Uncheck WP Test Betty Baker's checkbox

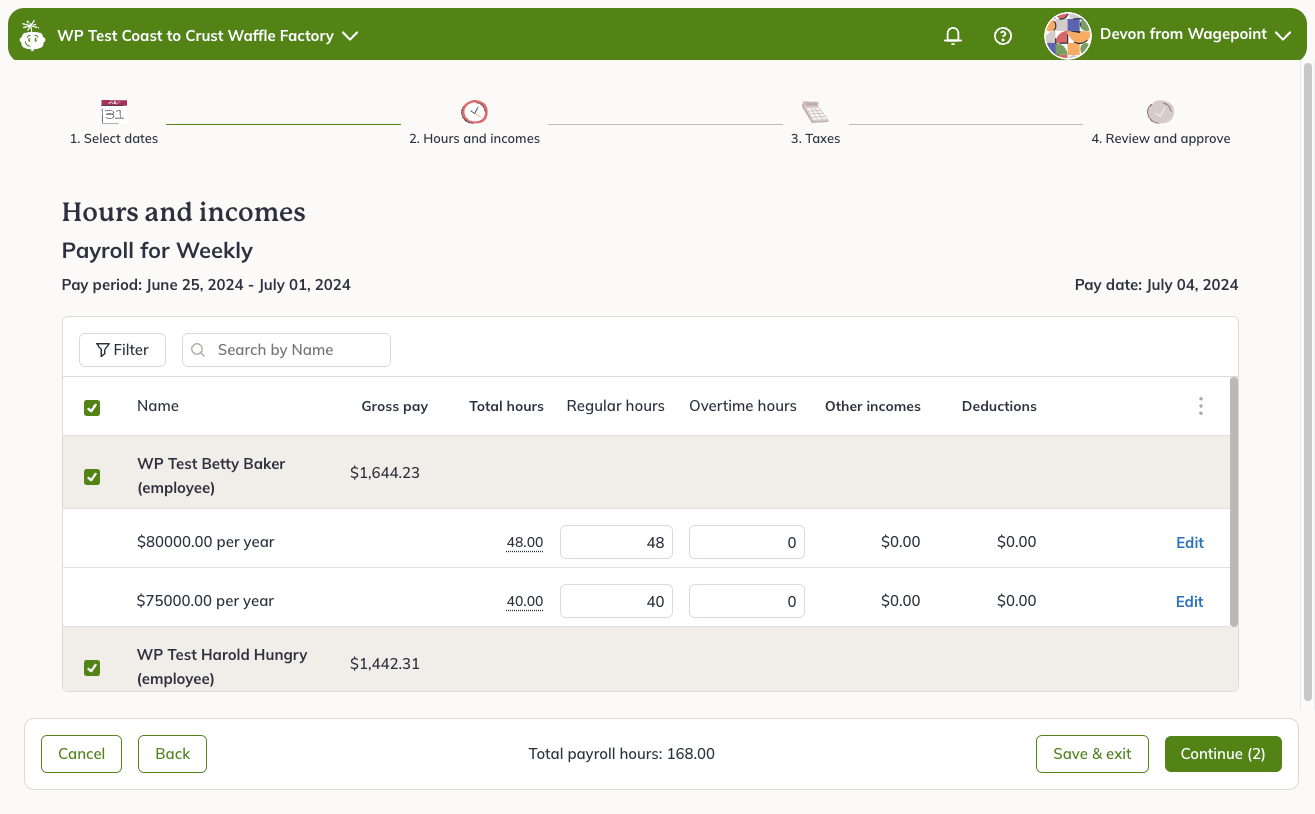click(92, 477)
